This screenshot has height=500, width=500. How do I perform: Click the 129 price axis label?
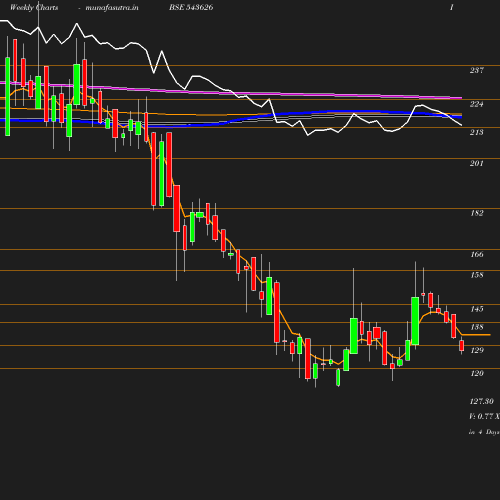click(x=477, y=350)
